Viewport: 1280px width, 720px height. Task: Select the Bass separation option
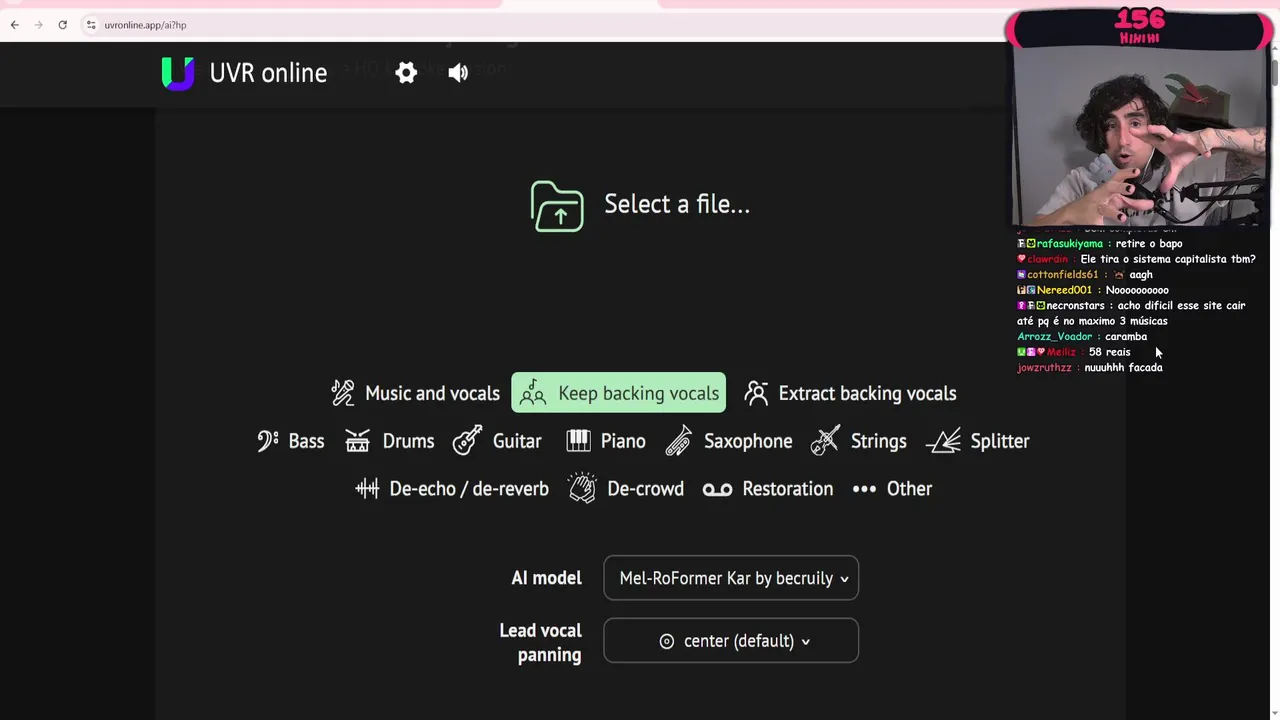coord(291,441)
